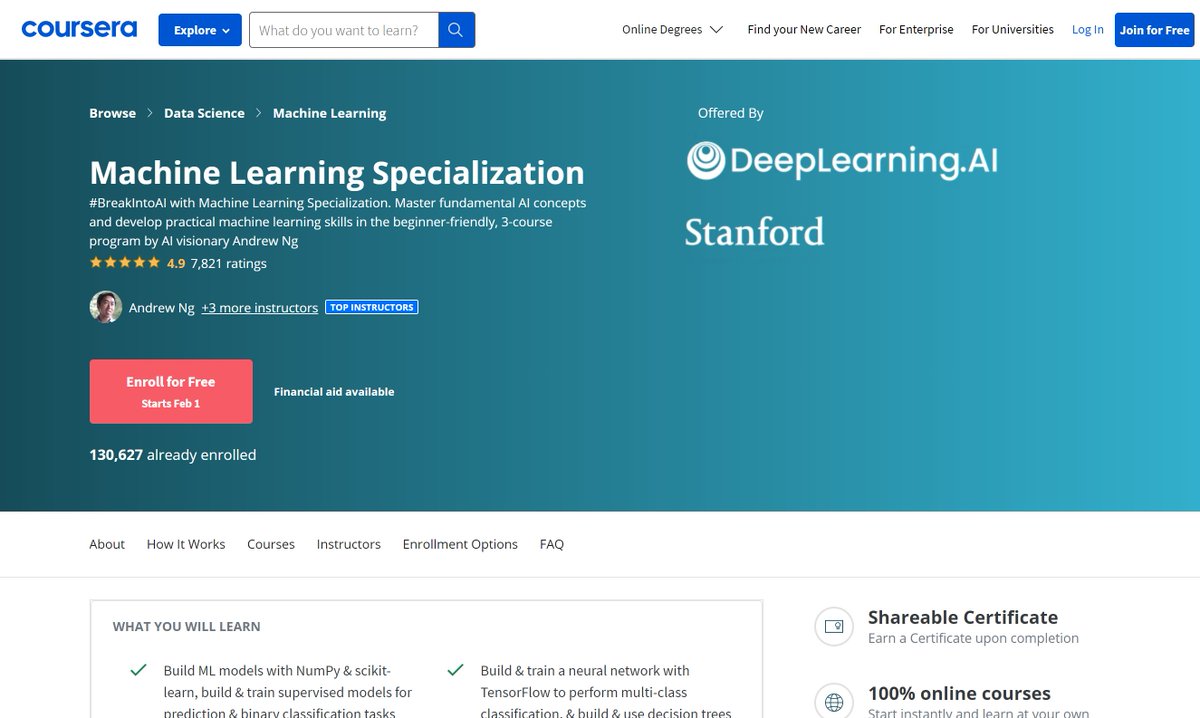Click the Coursera logo

(x=79, y=29)
